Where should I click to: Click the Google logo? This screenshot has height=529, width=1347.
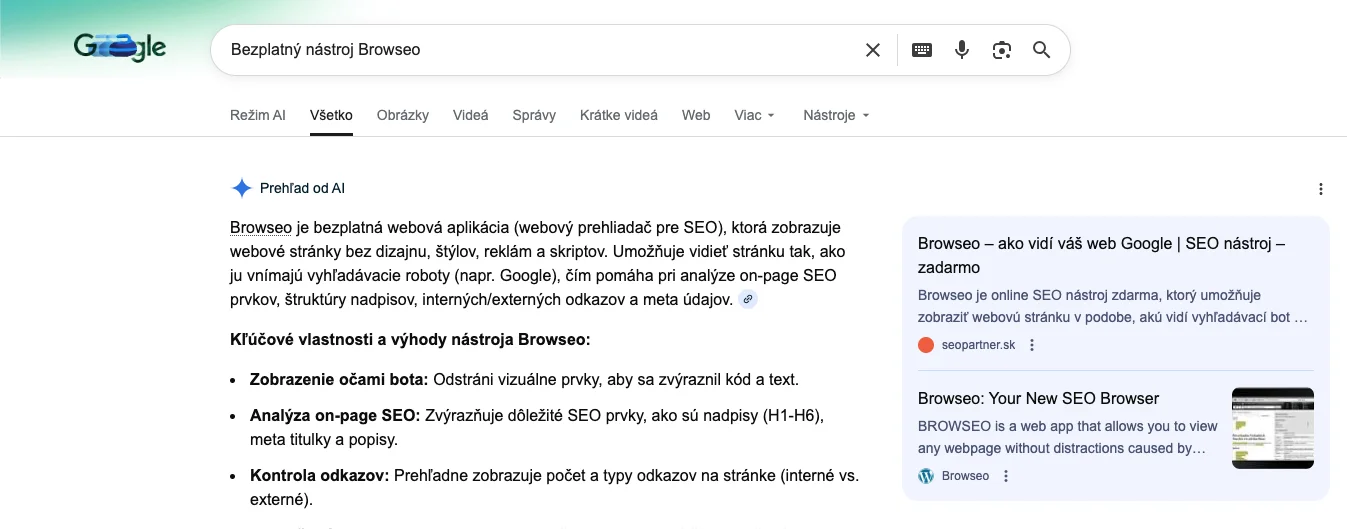(x=120, y=48)
